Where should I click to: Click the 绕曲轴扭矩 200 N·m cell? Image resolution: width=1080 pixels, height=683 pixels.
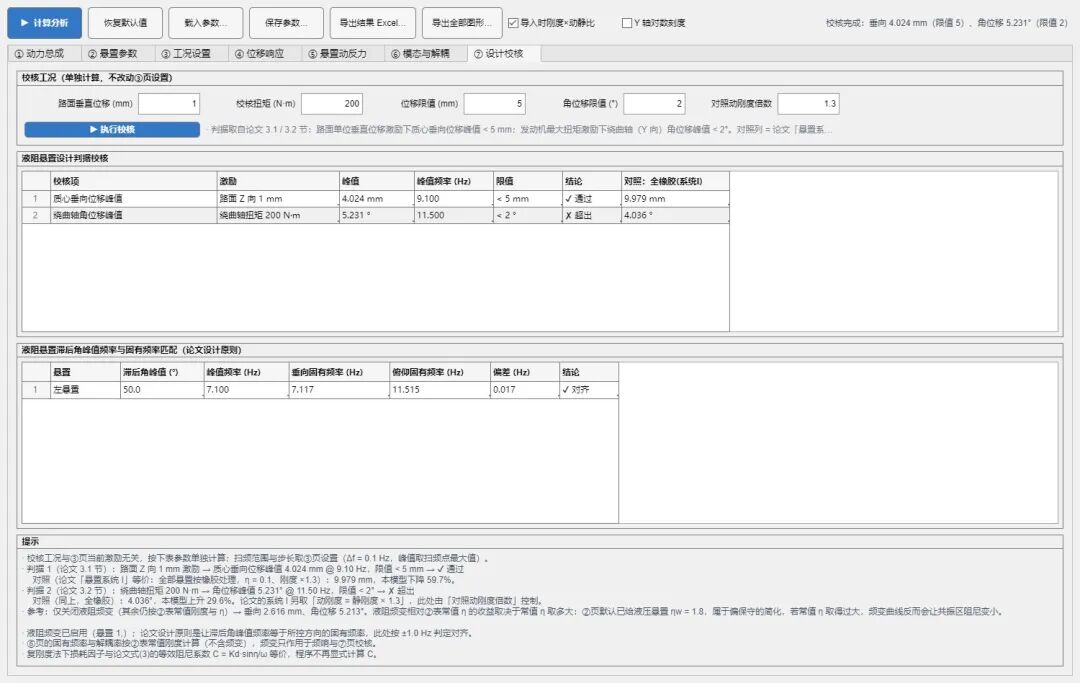(278, 215)
